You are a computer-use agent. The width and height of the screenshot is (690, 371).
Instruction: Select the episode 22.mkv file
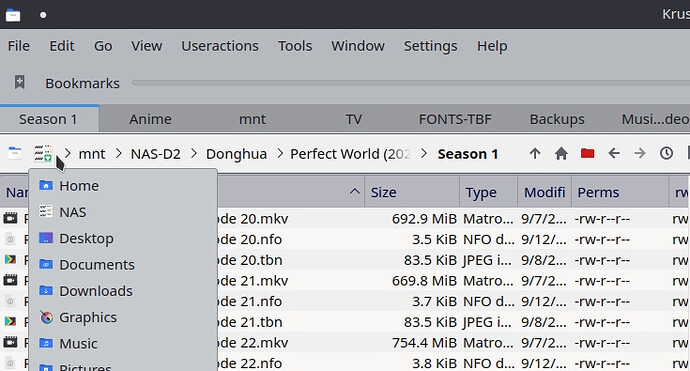pos(253,343)
